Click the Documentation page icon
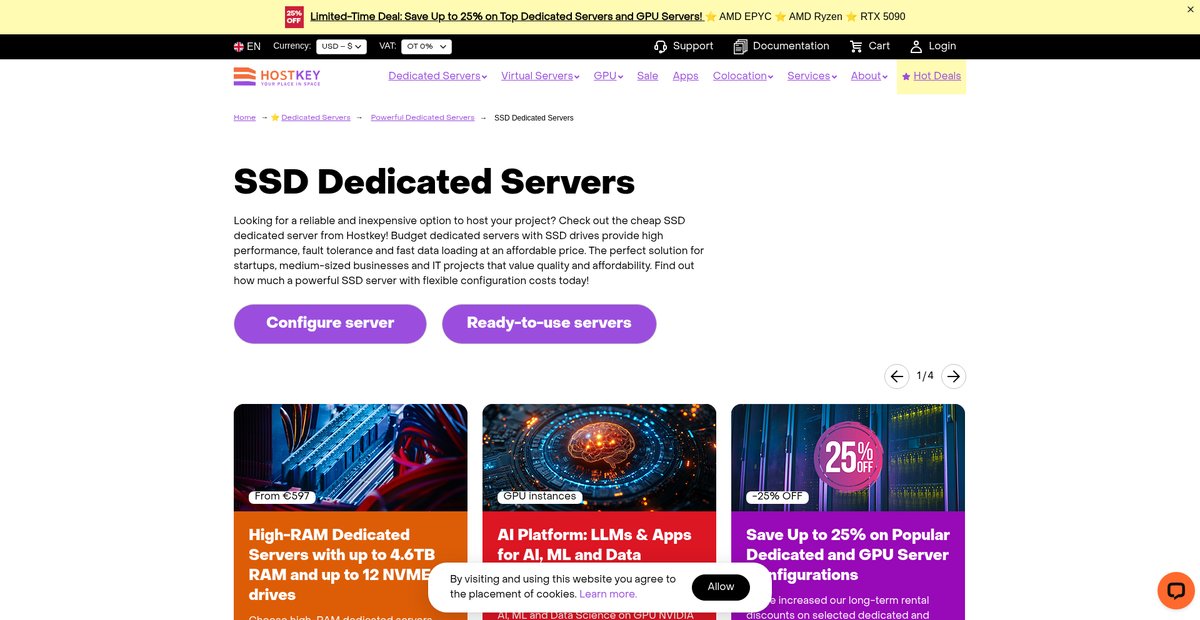The height and width of the screenshot is (620, 1200). pyautogui.click(x=740, y=46)
